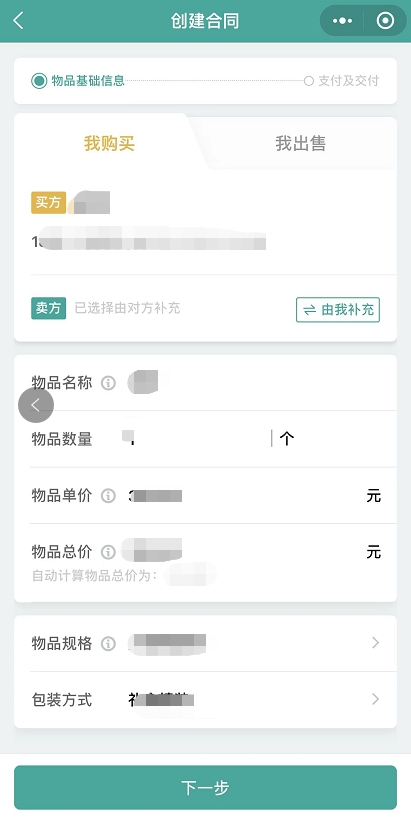Screen dimensions: 411x820
Task: Switch to 我购买 tab
Action: (x=109, y=143)
